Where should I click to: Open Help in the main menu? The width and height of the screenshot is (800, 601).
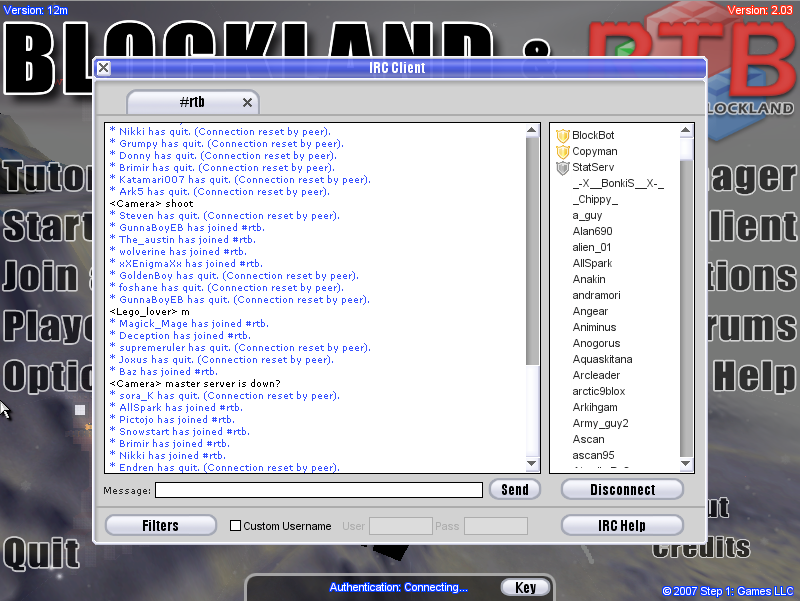(754, 377)
